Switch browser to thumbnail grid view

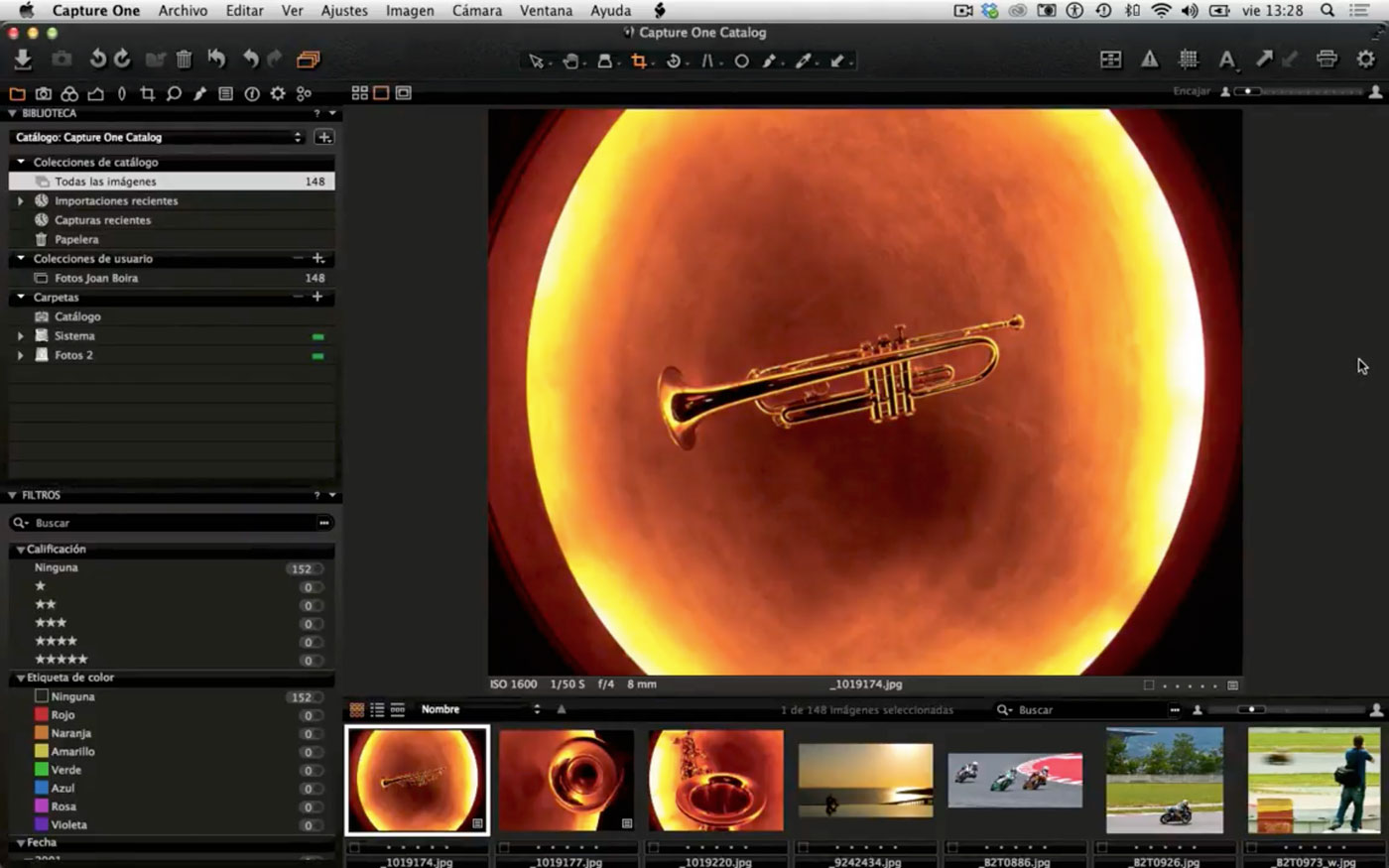point(357,709)
